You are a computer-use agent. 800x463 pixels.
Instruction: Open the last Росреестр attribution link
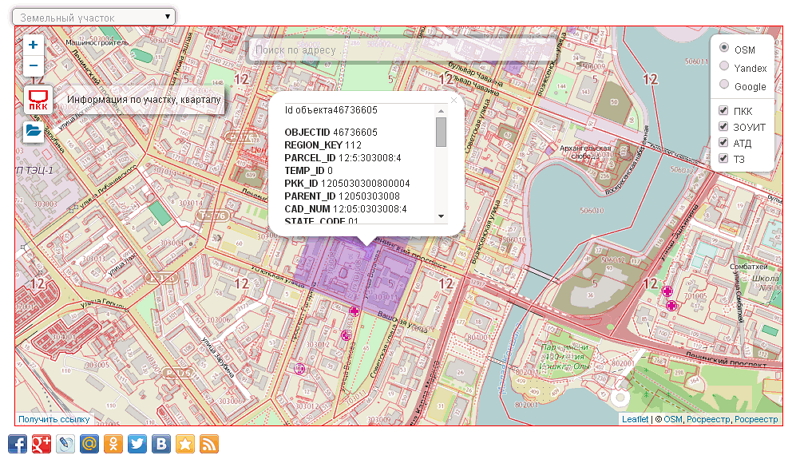coord(756,419)
